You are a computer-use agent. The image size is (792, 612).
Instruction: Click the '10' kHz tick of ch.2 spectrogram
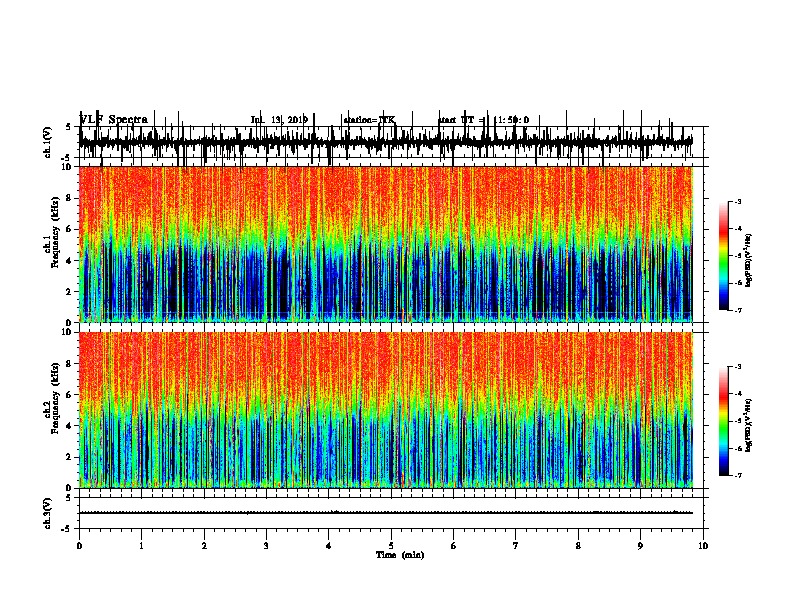coord(68,332)
